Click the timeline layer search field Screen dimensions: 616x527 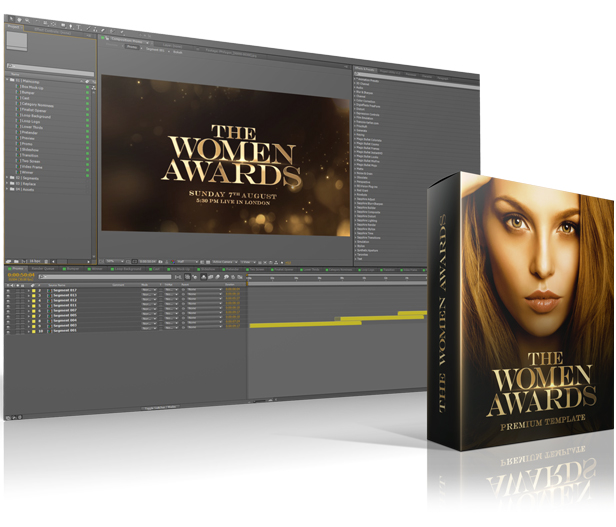coord(105,277)
